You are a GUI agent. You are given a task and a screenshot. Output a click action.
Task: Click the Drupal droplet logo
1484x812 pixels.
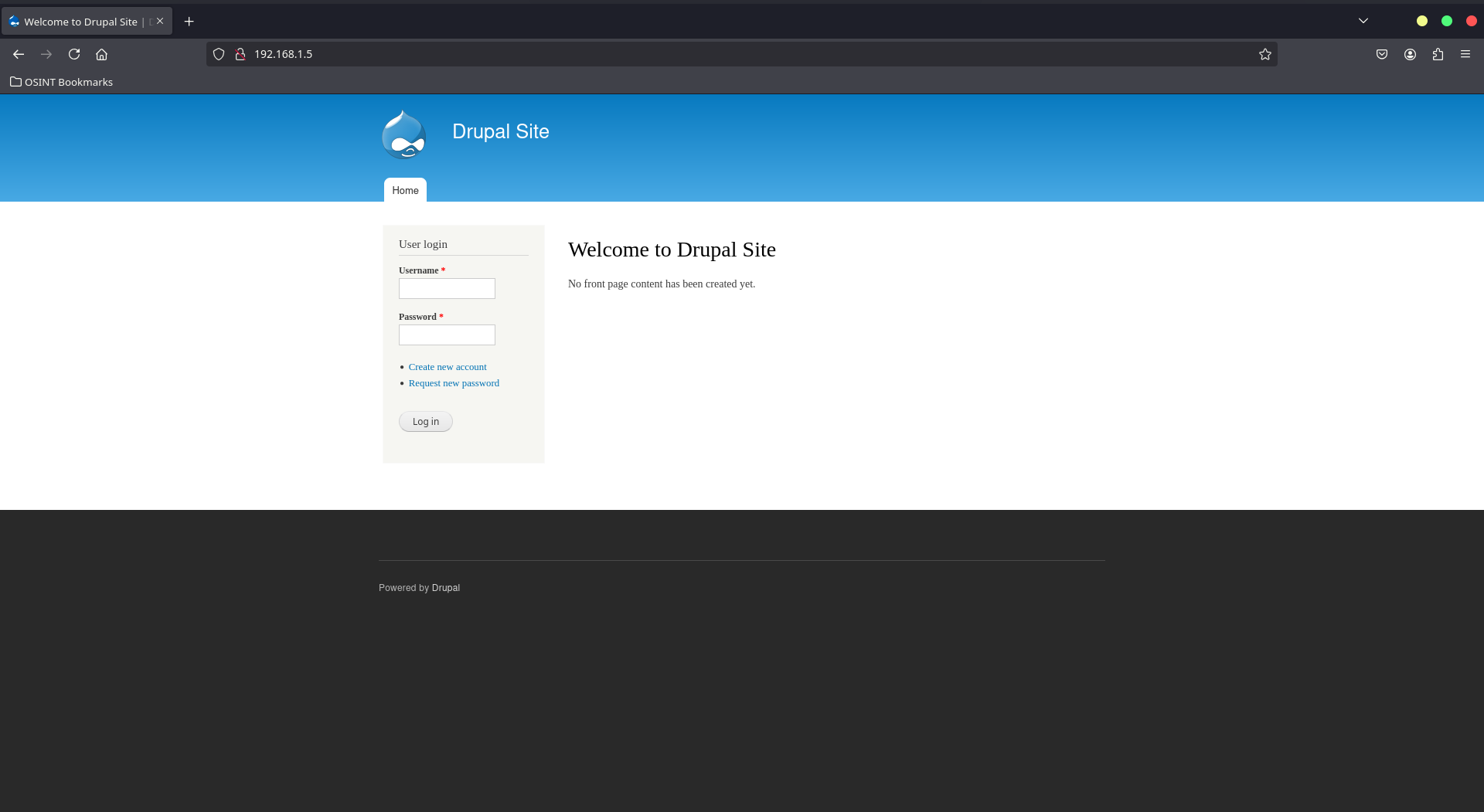point(403,134)
